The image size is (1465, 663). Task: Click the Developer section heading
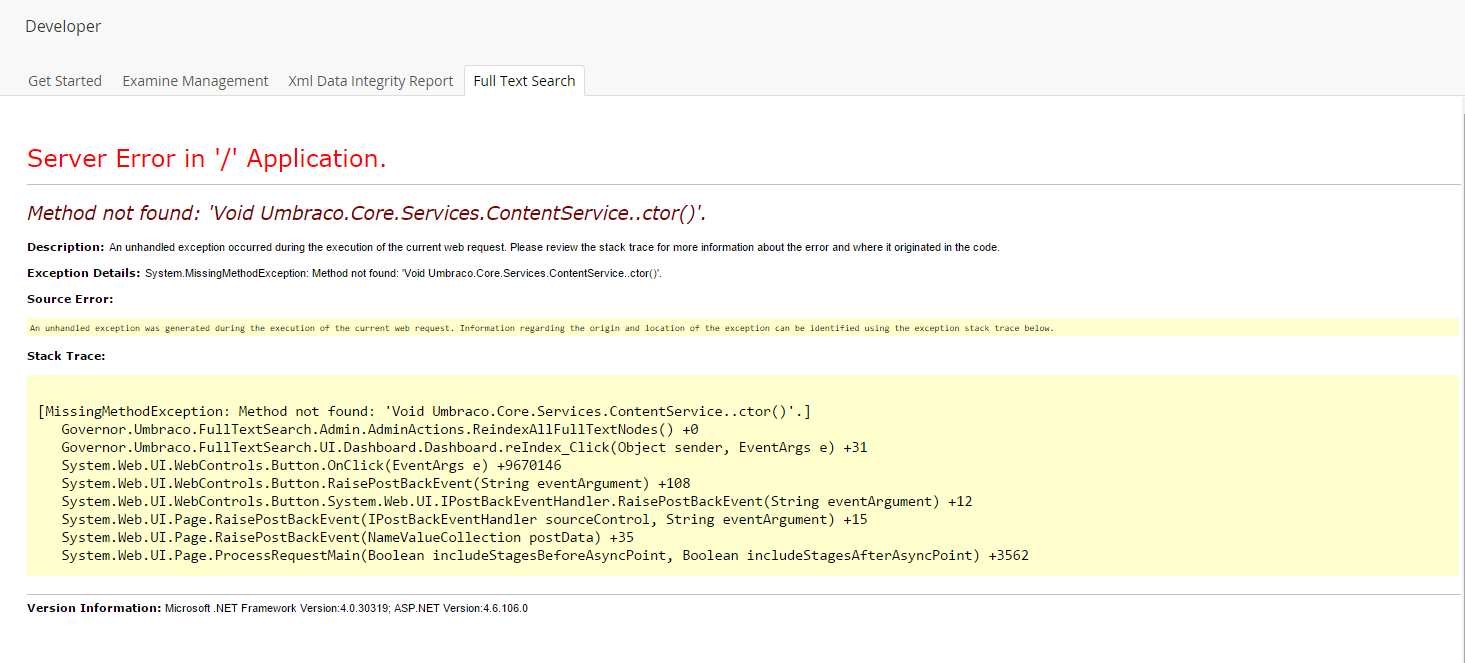[x=63, y=27]
